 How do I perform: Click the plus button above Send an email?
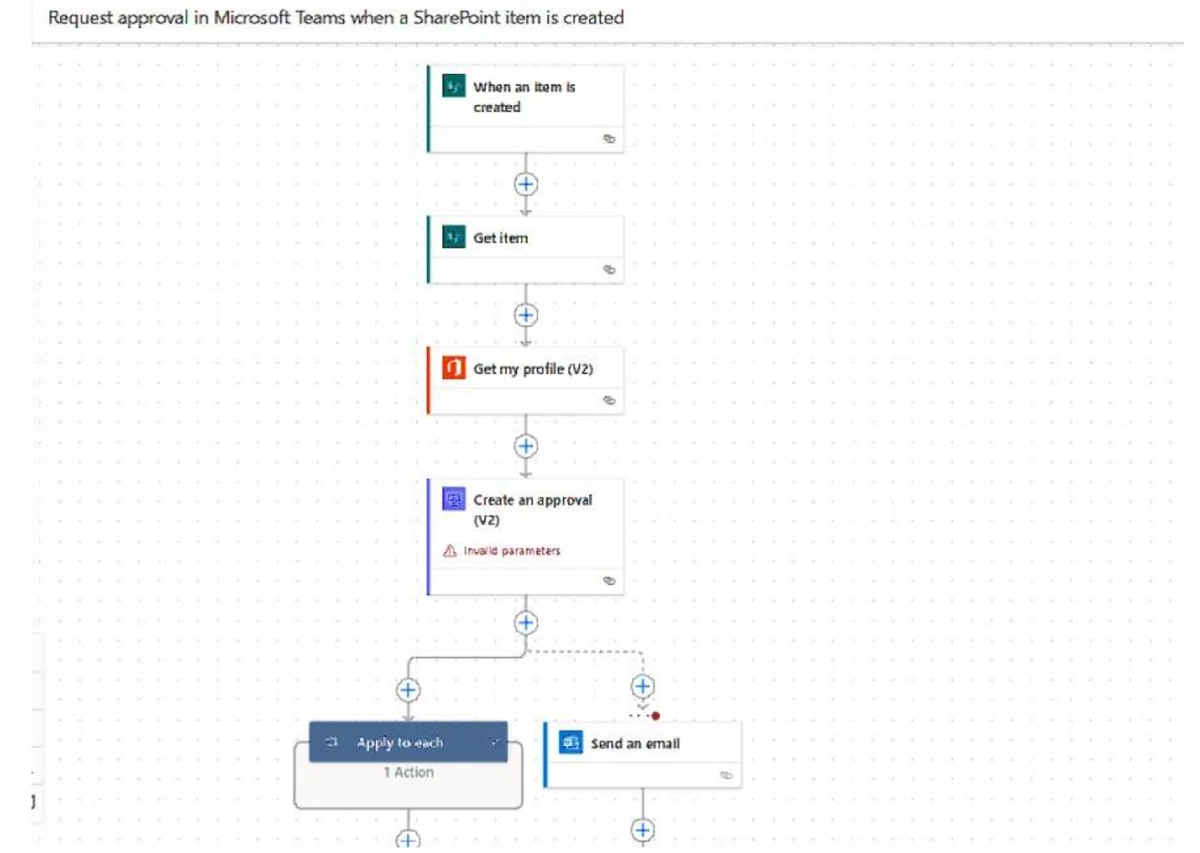click(x=643, y=686)
